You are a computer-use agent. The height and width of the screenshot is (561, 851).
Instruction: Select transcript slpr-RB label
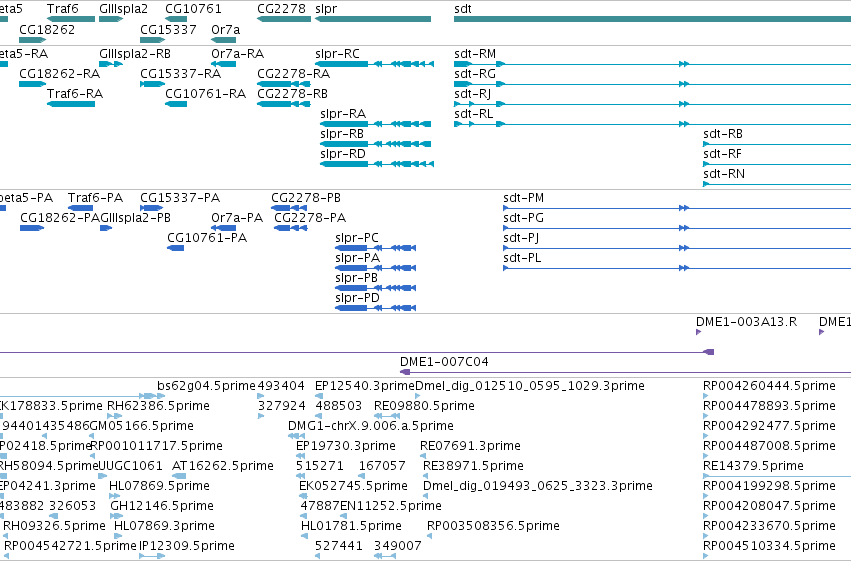pyautogui.click(x=342, y=134)
